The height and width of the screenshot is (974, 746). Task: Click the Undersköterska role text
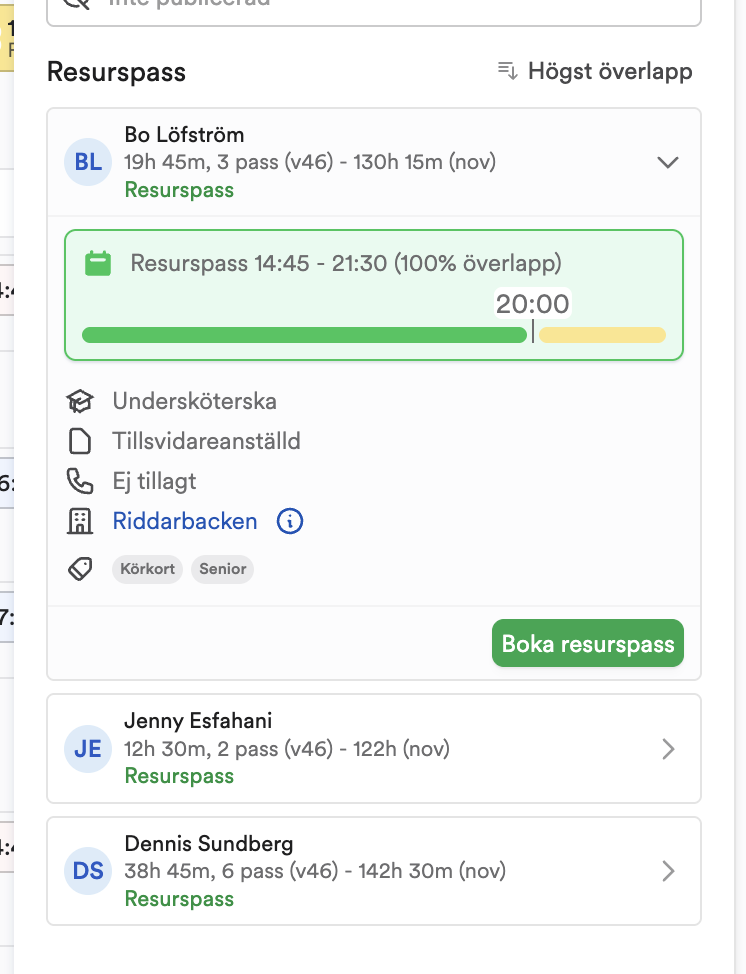point(194,401)
